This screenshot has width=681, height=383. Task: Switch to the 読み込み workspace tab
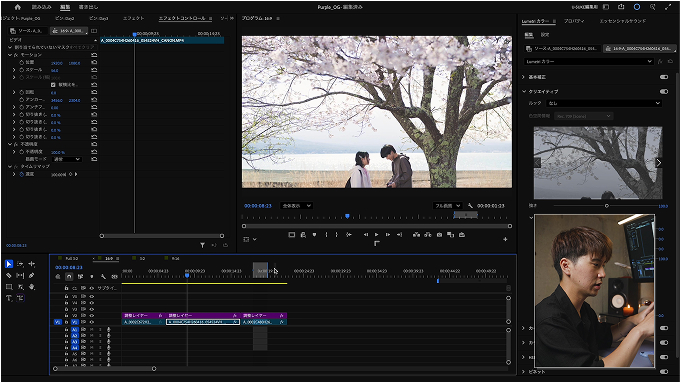click(x=41, y=7)
